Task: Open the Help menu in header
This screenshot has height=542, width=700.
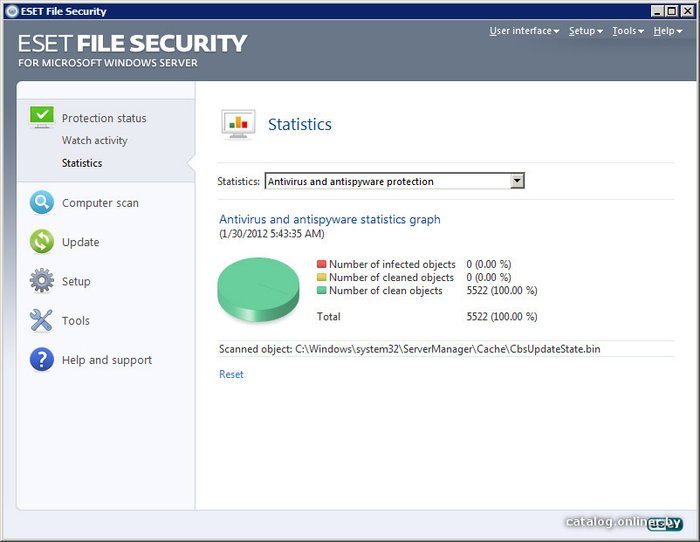Action: pos(668,31)
